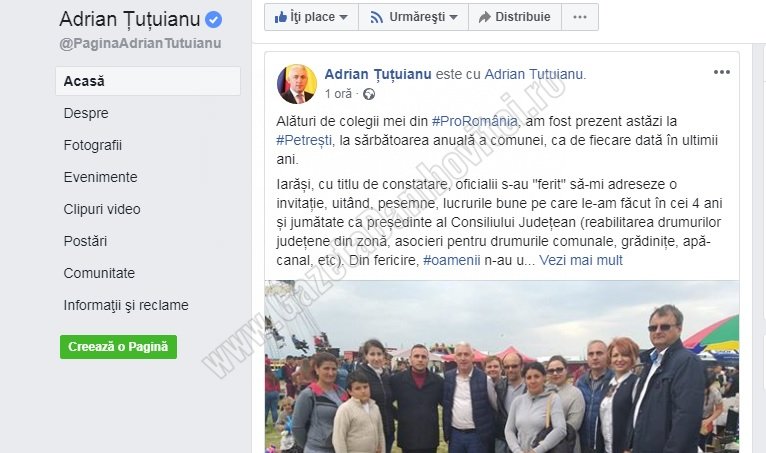Open the Despre section
Screen dimensions: 766x453
pos(86,113)
